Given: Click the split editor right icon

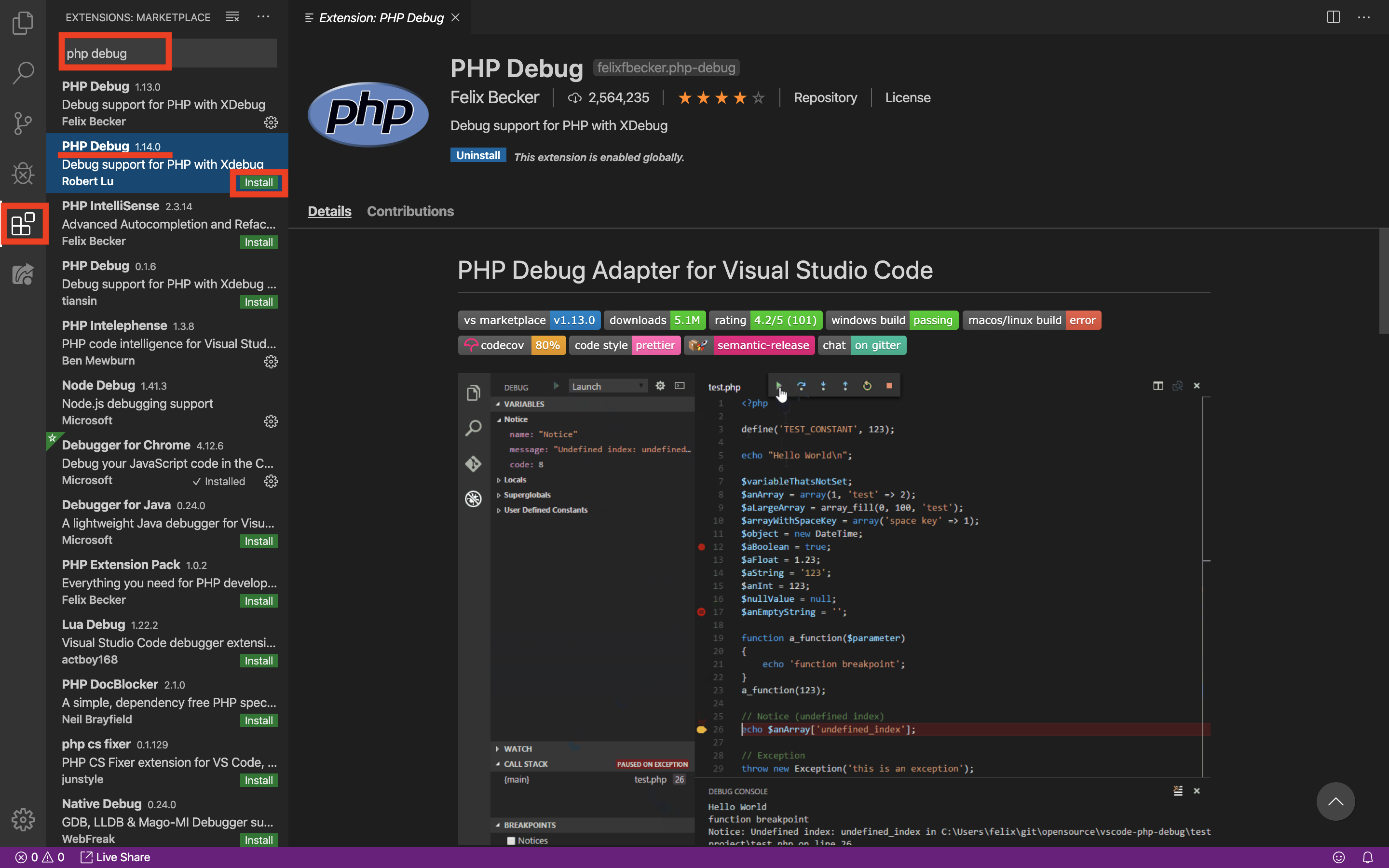Looking at the screenshot, I should [1333, 17].
